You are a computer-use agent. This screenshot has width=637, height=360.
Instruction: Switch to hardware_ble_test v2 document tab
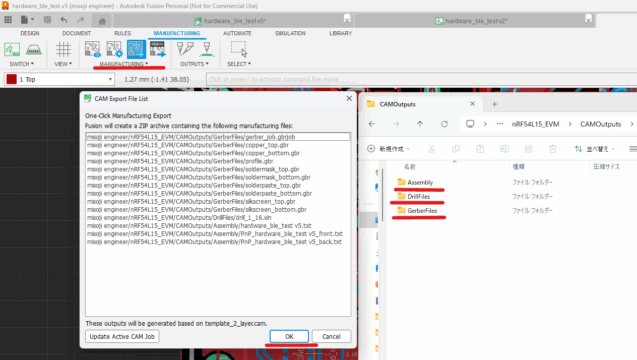(x=471, y=21)
